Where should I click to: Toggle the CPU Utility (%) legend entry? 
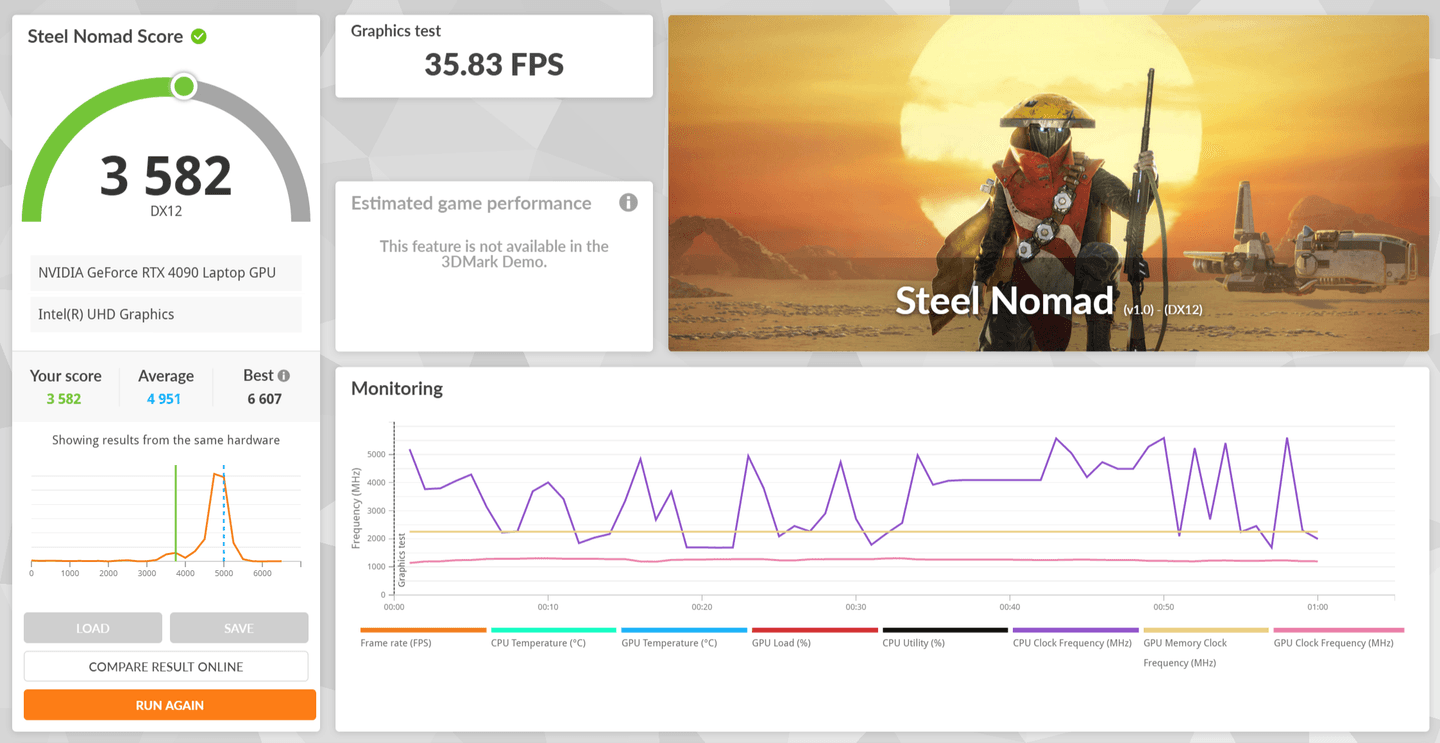tap(945, 638)
